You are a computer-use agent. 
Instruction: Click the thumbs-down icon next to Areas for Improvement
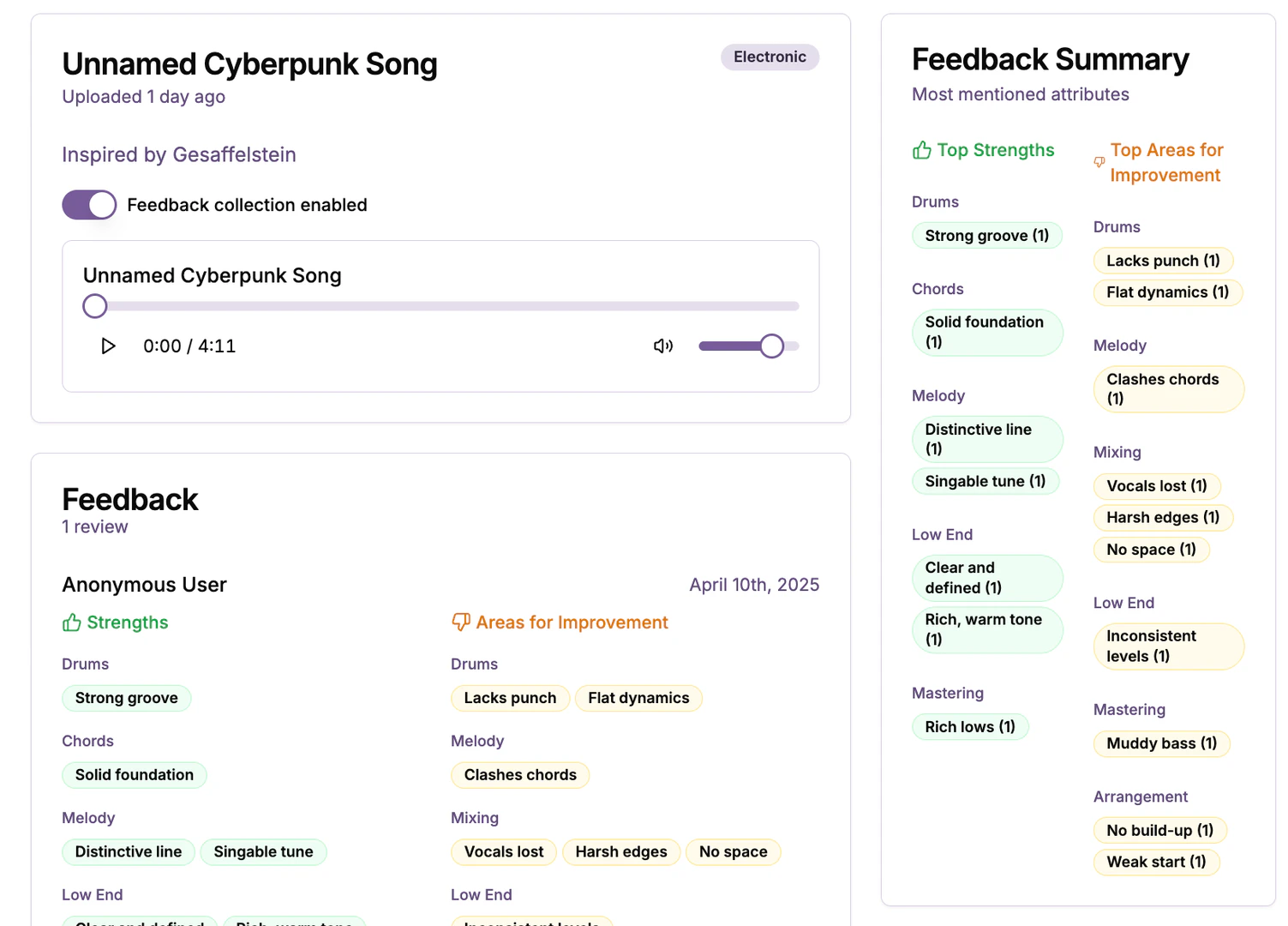[x=461, y=622]
